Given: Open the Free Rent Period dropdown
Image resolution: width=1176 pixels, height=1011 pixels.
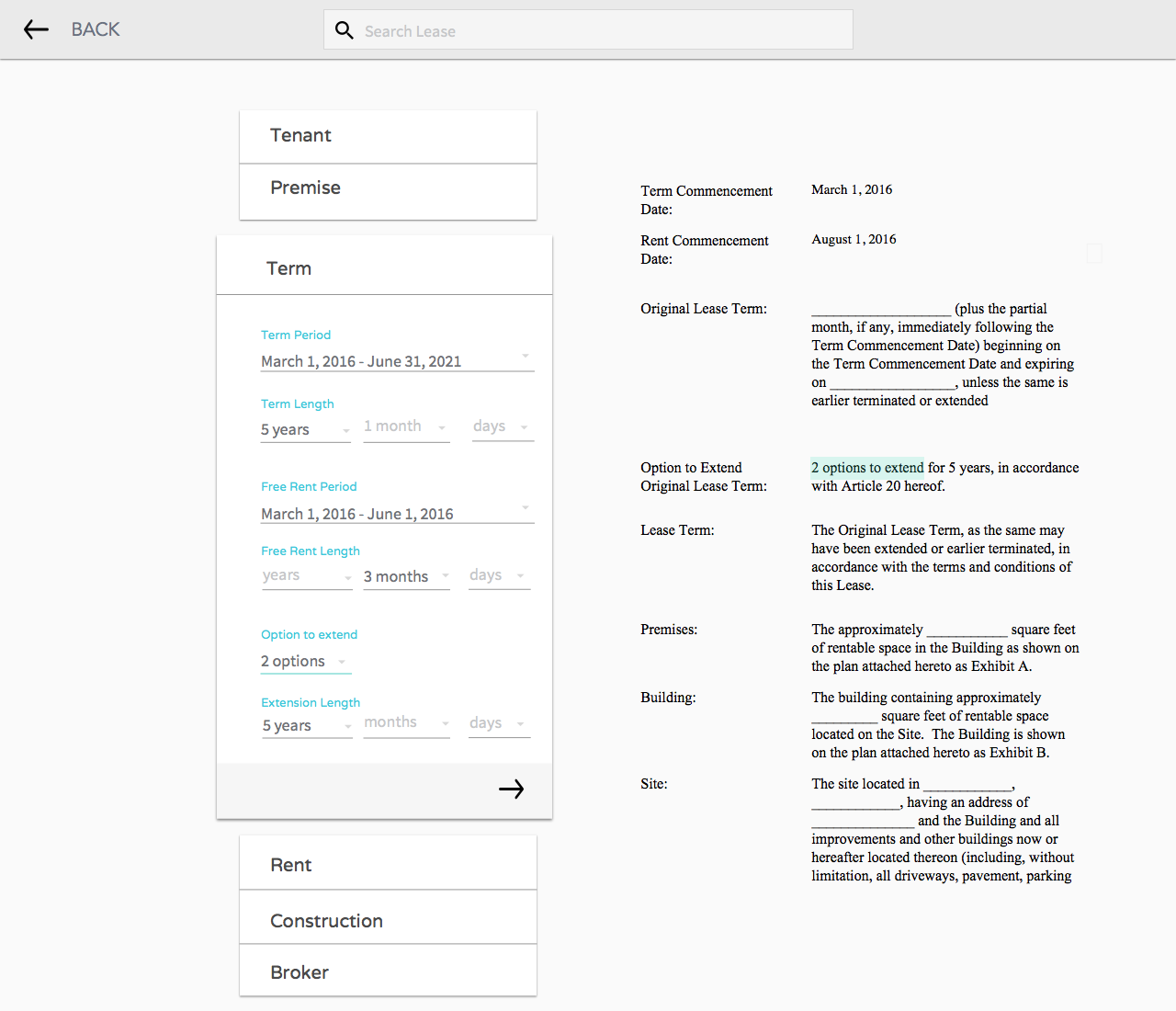Looking at the screenshot, I should tap(397, 513).
